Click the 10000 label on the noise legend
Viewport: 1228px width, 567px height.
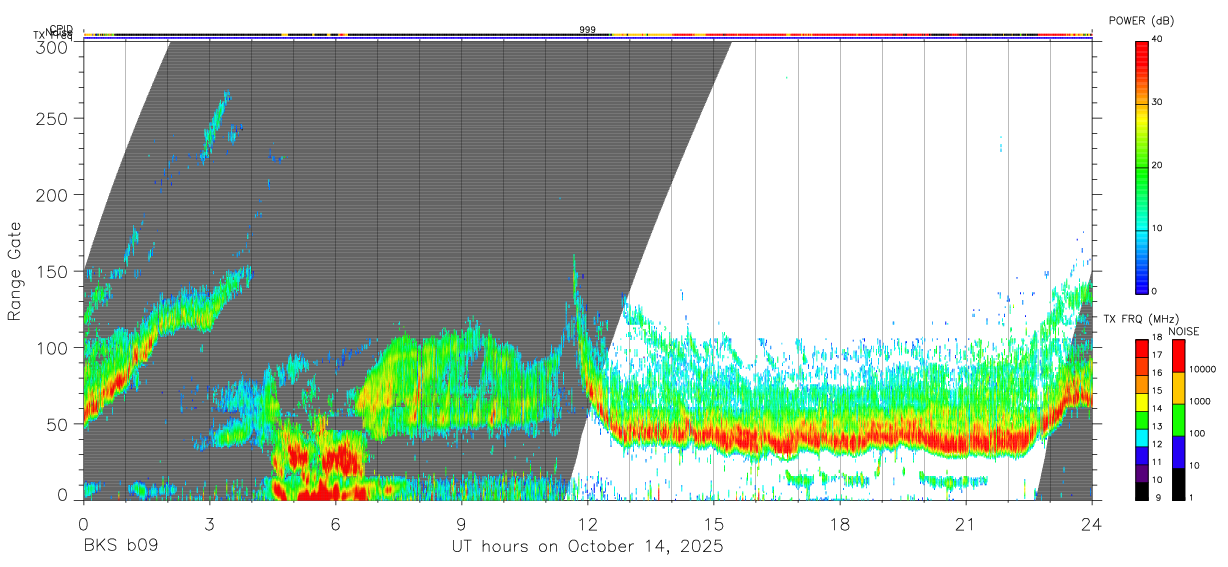[1202, 370]
